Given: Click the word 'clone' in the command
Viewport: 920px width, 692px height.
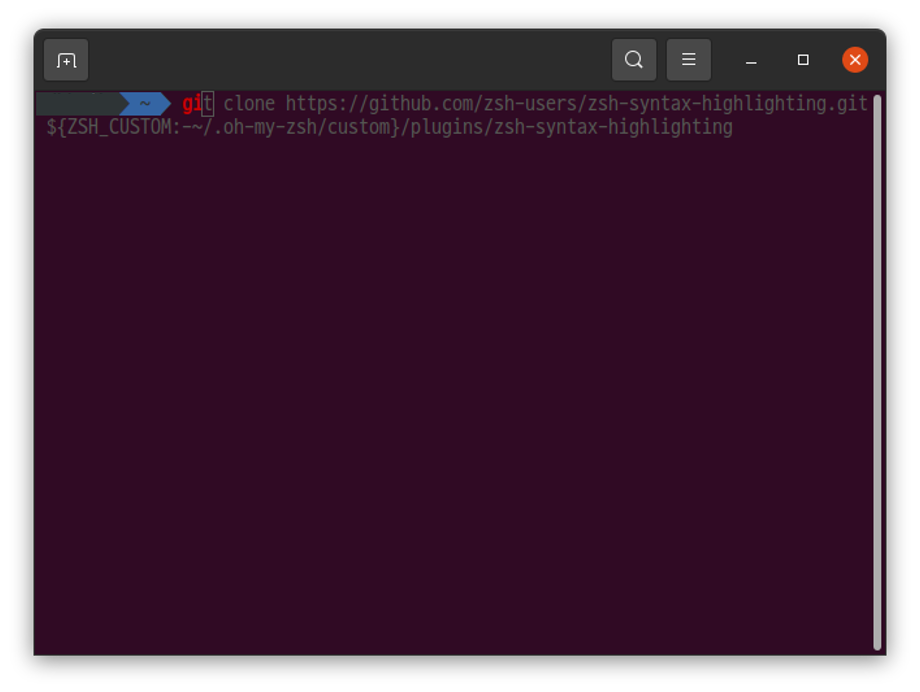Looking at the screenshot, I should [249, 104].
